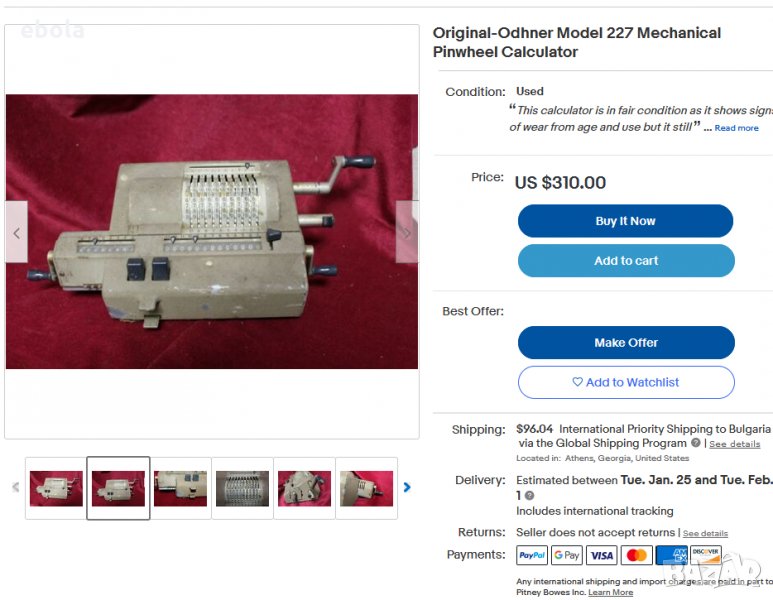
Task: Show previous image with left arrow on photo
Action: pos(17,232)
